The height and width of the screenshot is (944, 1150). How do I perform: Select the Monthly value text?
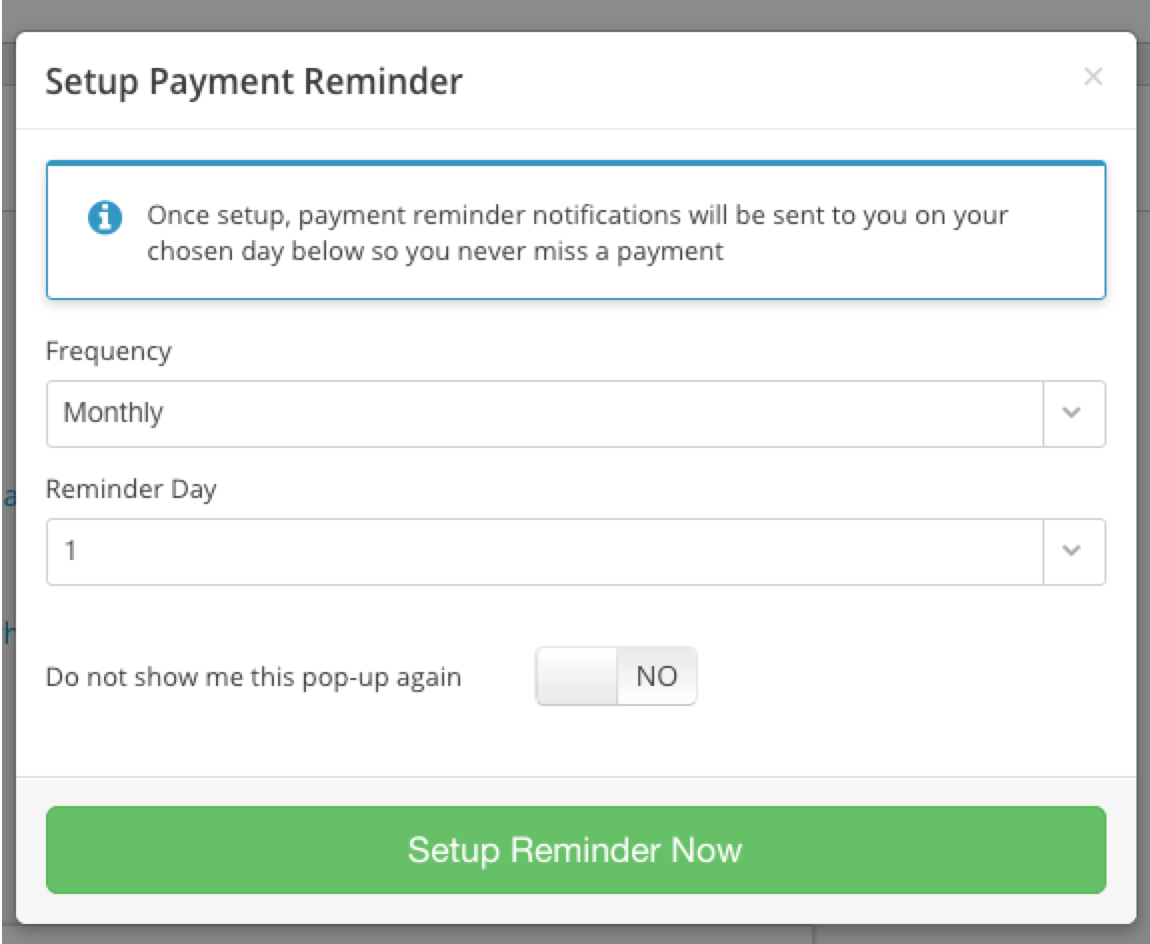click(x=113, y=413)
